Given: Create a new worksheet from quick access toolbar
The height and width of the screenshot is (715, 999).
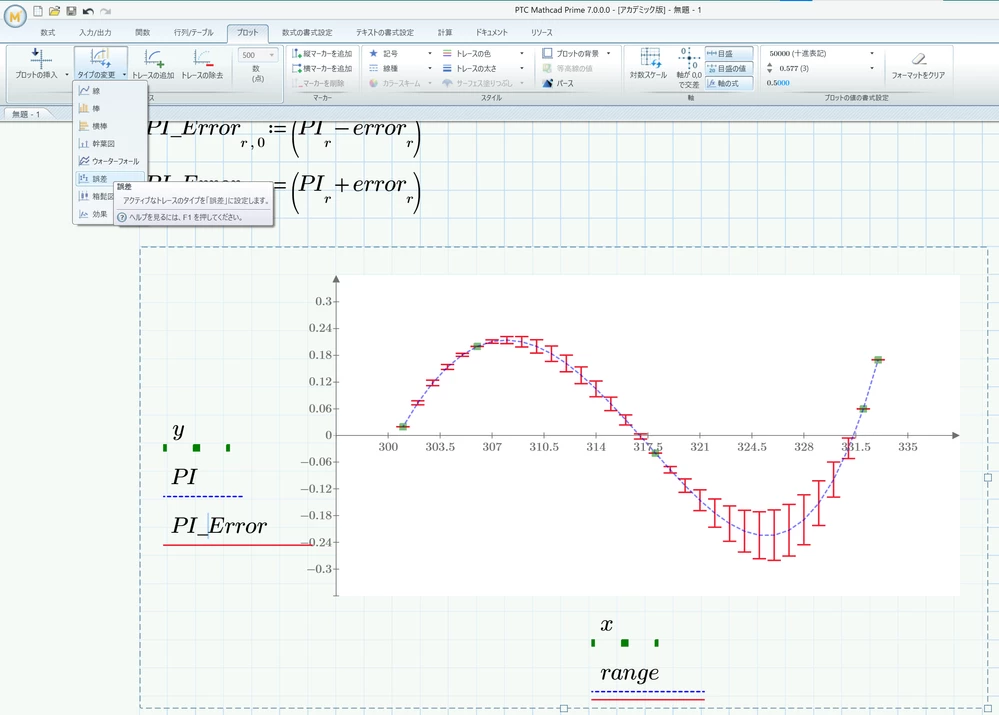Looking at the screenshot, I should pos(38,11).
